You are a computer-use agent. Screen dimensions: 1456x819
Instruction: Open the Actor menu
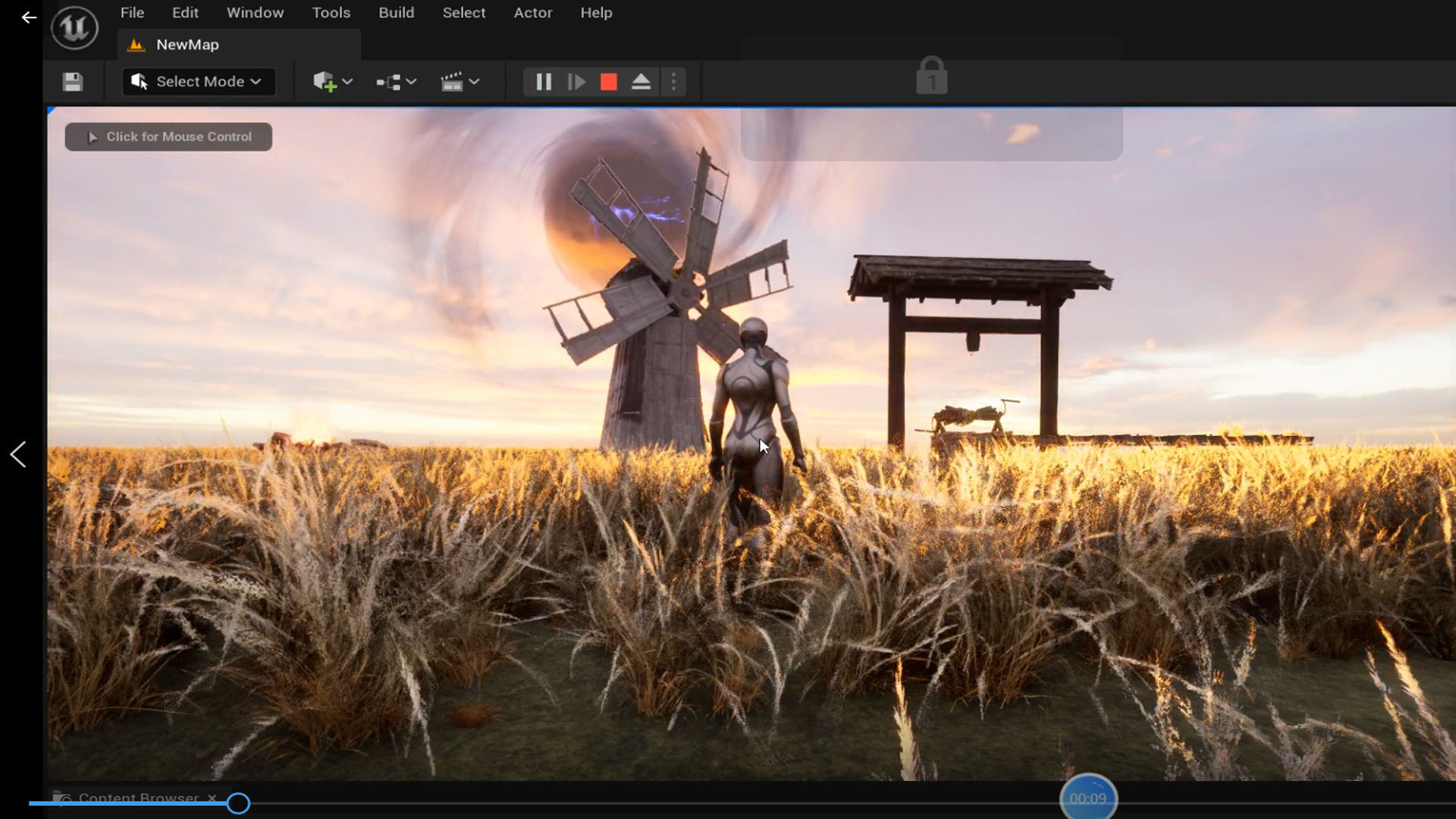pos(532,13)
